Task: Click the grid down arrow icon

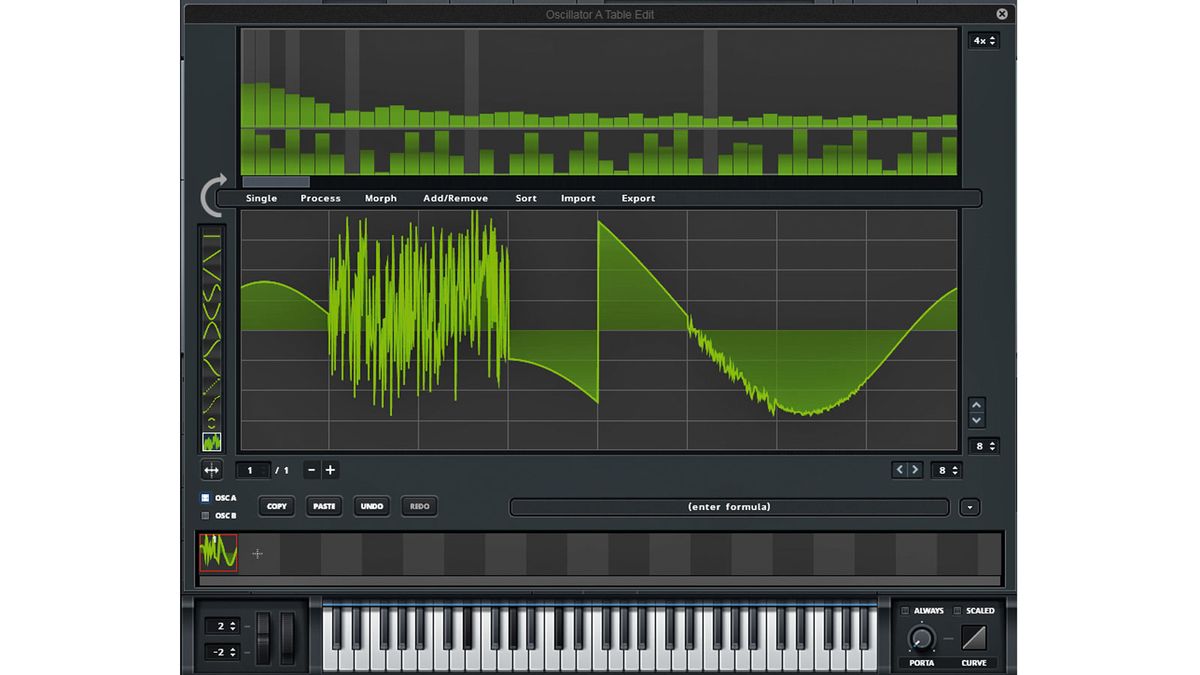Action: (977, 420)
